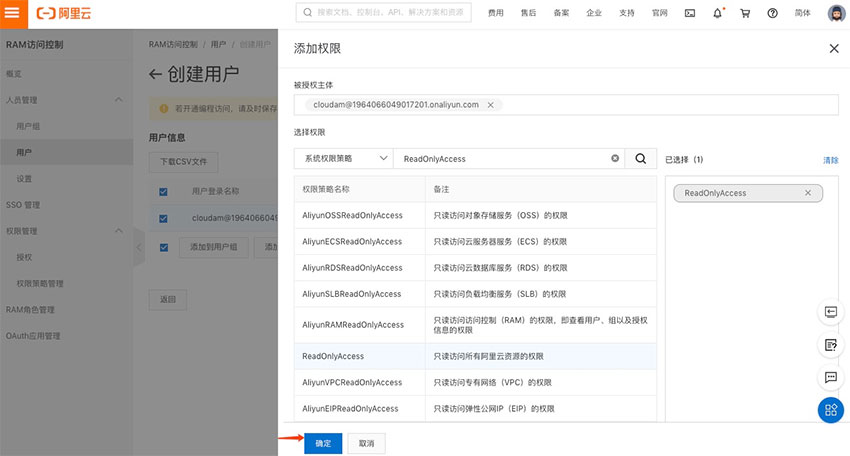Image resolution: width=850 pixels, height=456 pixels.
Task: Click the Alibaba Cloud logo
Action: 63,13
